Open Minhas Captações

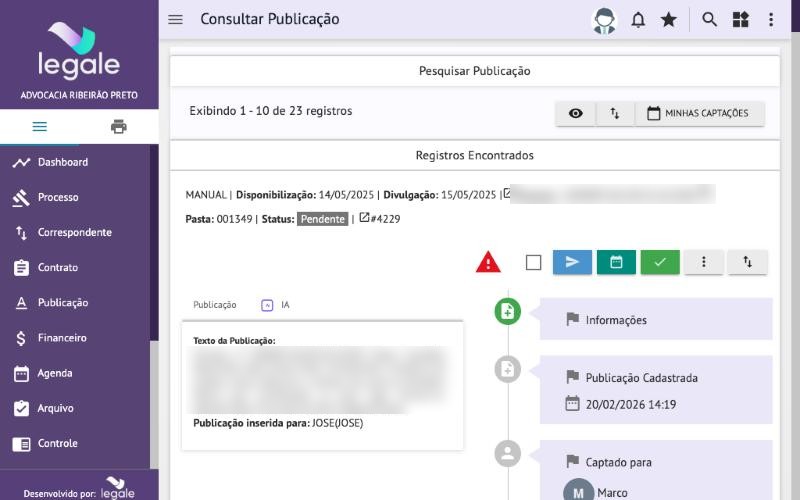click(699, 113)
